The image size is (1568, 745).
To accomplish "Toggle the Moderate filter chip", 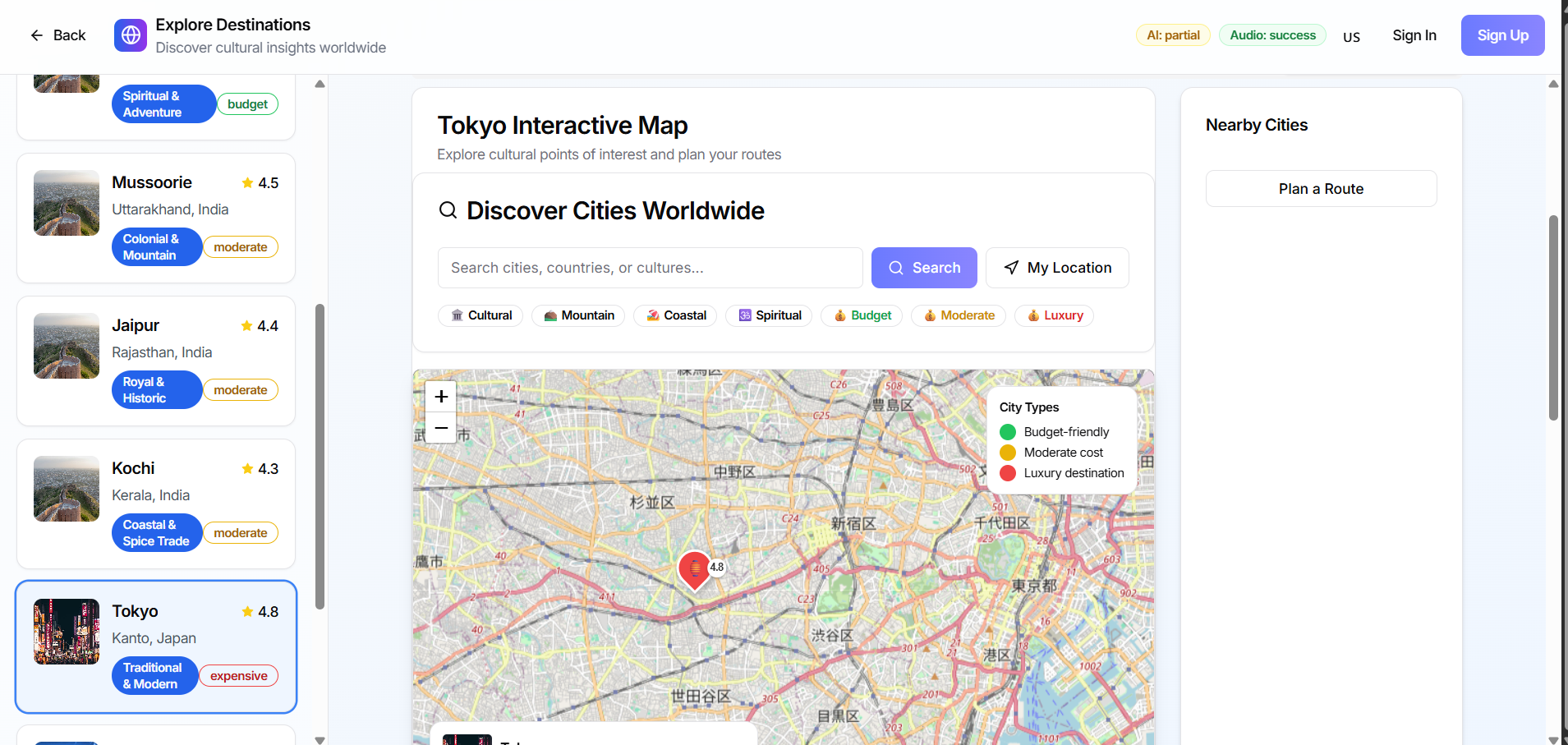I will [x=959, y=315].
